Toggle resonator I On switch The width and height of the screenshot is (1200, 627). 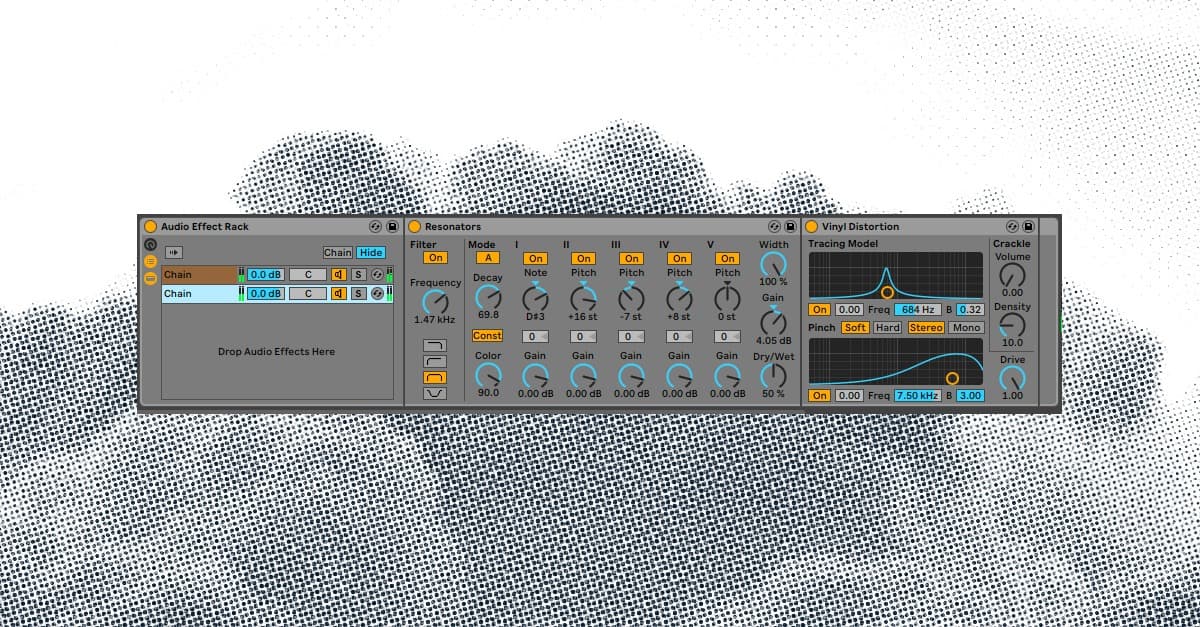pos(536,258)
